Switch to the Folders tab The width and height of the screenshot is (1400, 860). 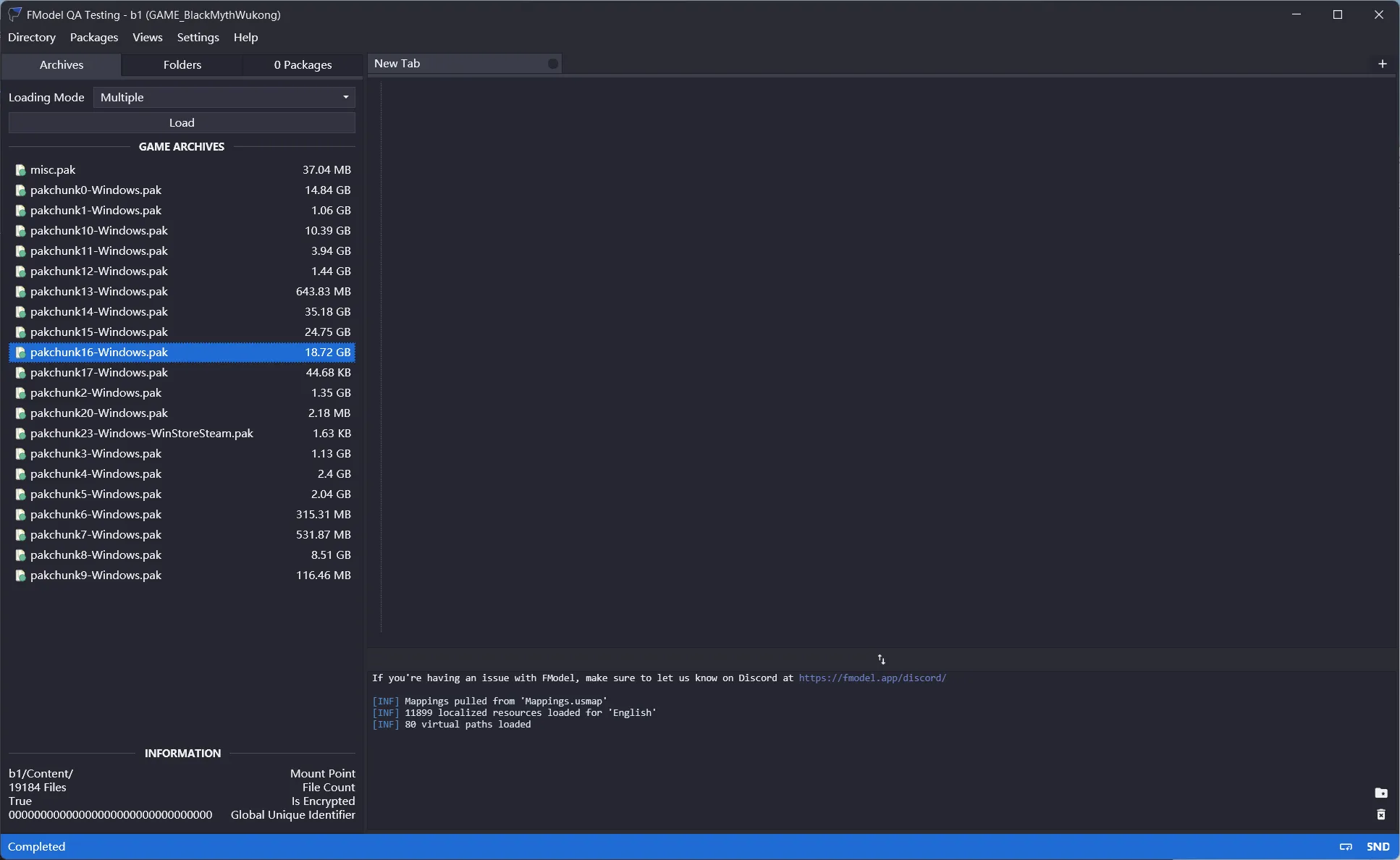182,64
